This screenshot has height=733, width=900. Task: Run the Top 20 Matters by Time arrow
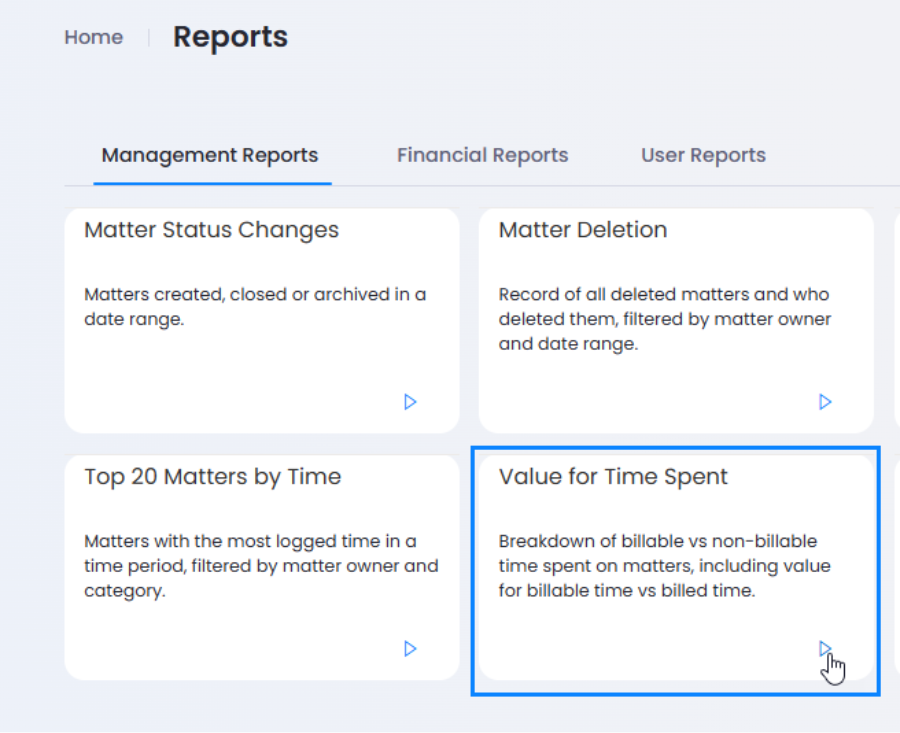(410, 649)
